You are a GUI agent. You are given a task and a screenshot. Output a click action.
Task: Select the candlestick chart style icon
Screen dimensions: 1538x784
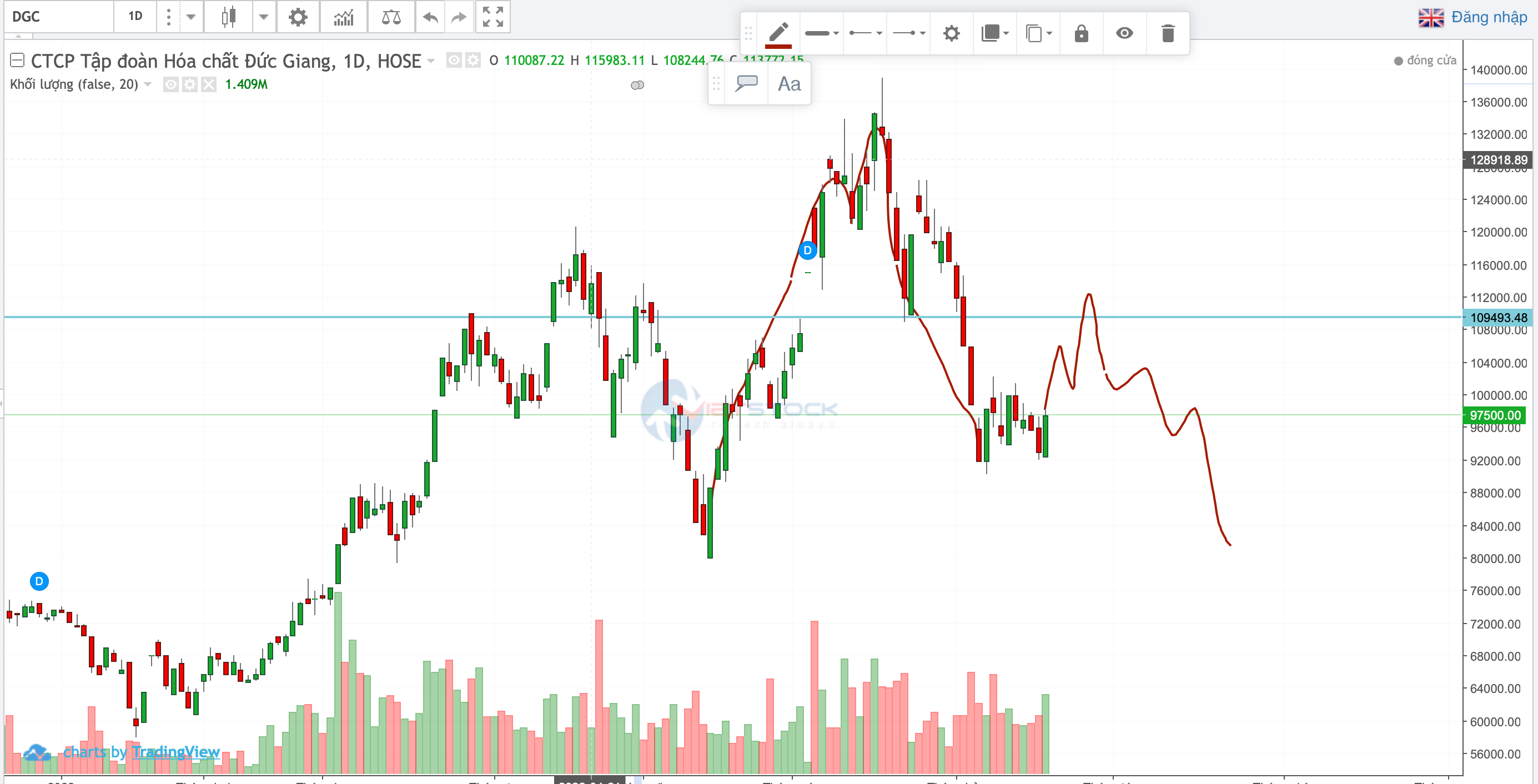(228, 16)
